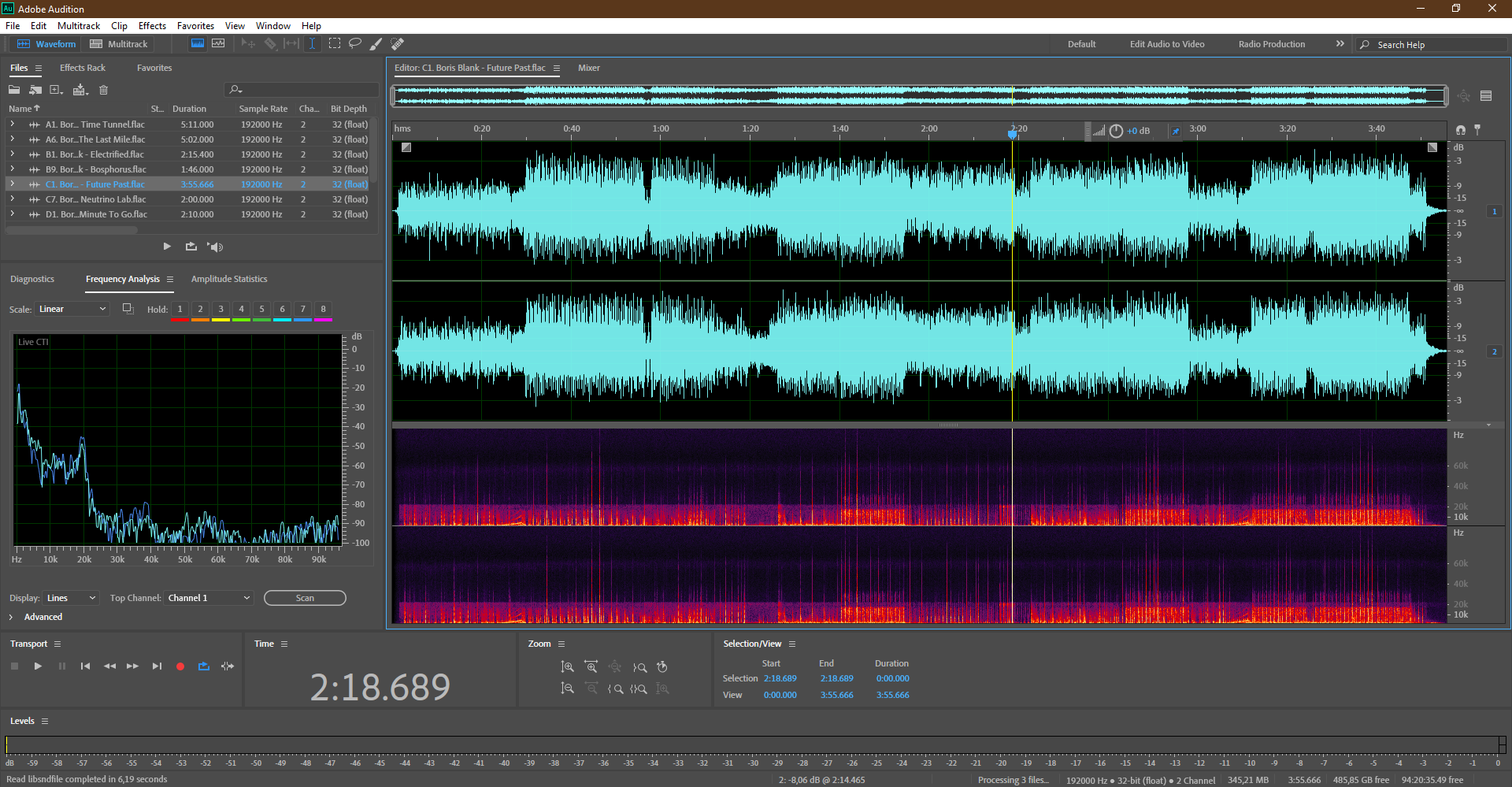
Task: Click the Scan button
Action: (305, 598)
